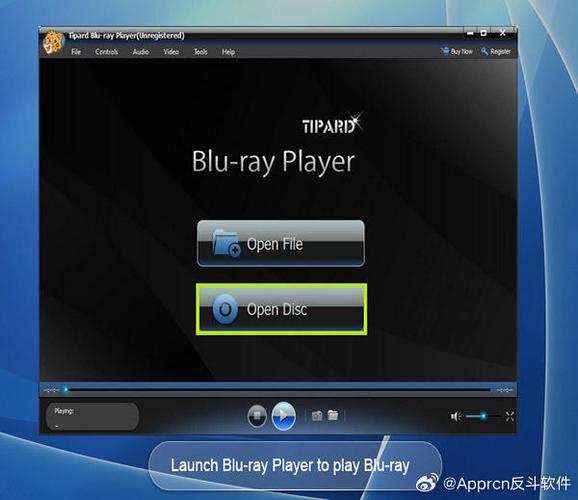Click the Register key icon
Screen dimensions: 578x500
pos(484,51)
